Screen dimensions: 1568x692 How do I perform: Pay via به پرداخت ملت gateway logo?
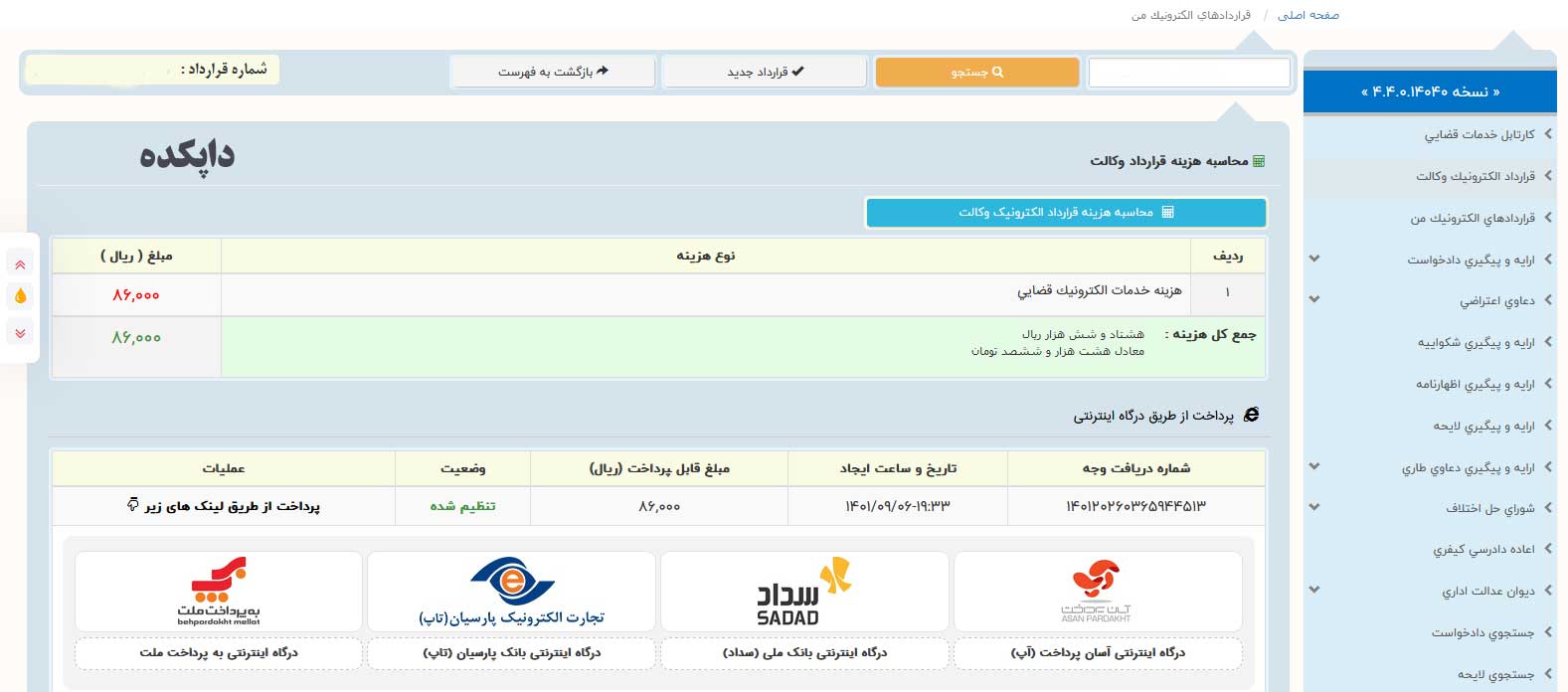(219, 591)
